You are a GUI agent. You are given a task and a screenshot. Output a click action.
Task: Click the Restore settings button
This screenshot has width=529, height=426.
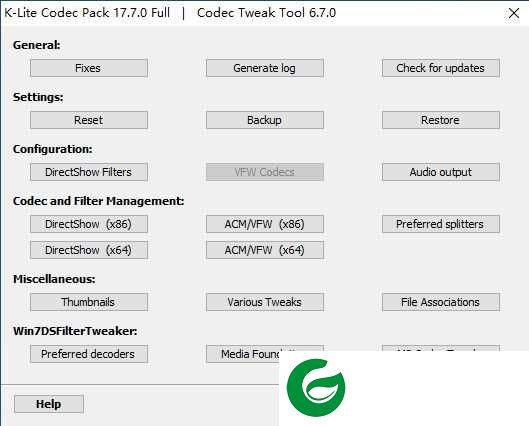tap(441, 120)
